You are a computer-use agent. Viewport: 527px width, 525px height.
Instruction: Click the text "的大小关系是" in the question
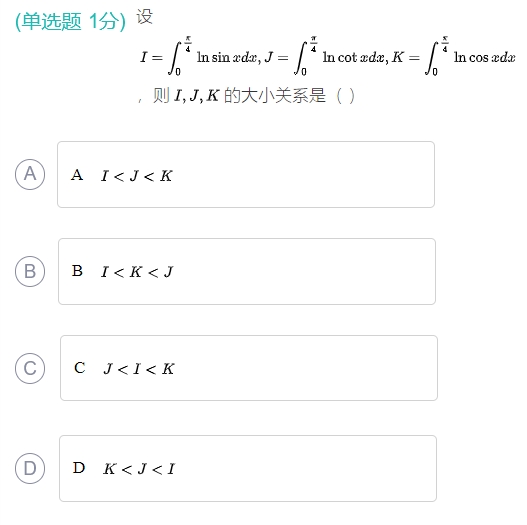(275, 95)
